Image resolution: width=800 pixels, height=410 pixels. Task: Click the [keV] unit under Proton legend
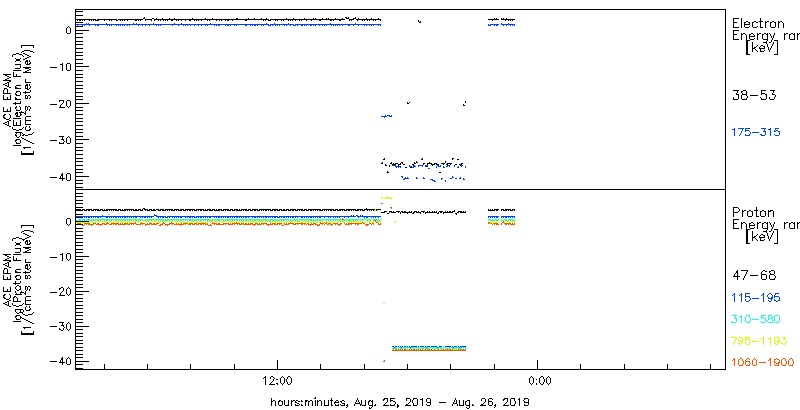(x=762, y=237)
